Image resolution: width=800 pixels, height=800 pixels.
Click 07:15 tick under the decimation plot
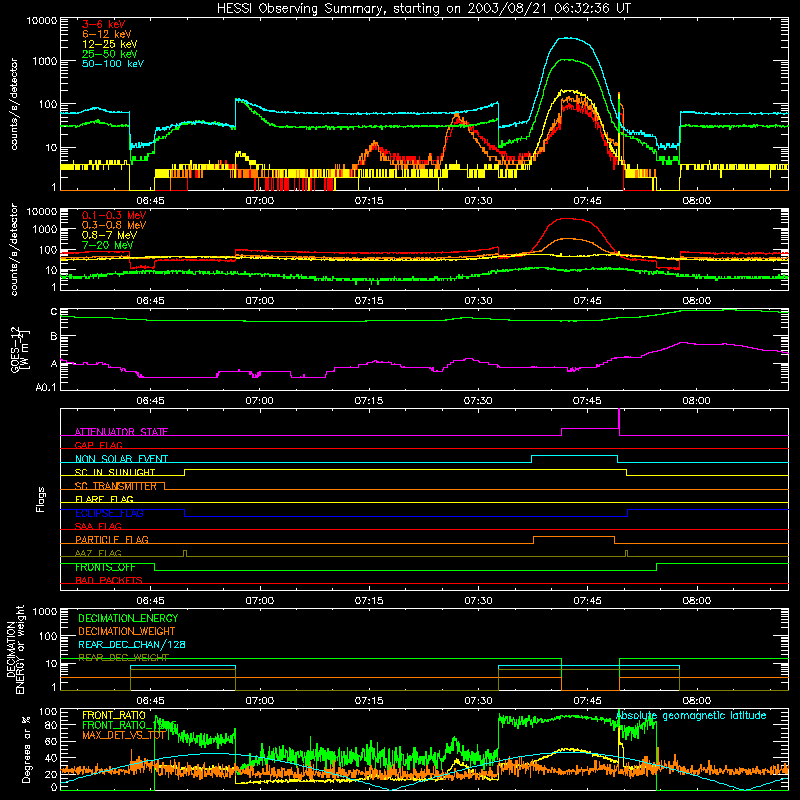coord(369,701)
